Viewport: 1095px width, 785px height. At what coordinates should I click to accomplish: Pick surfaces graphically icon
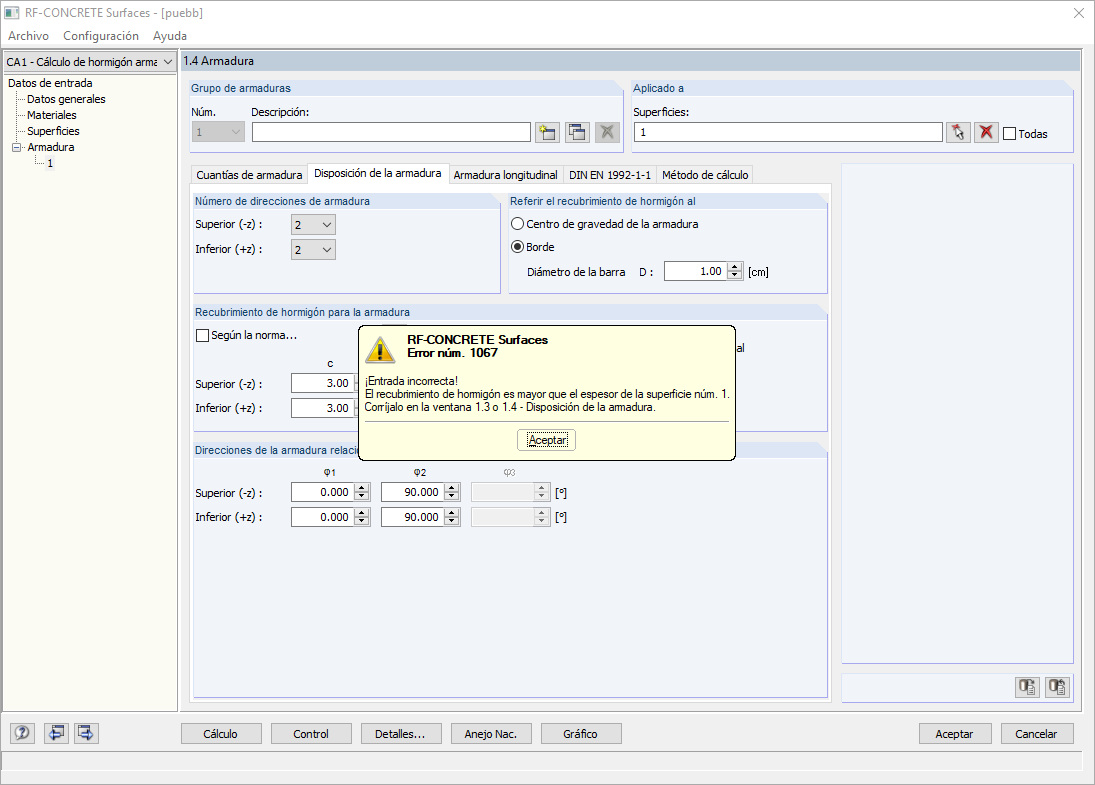point(958,132)
